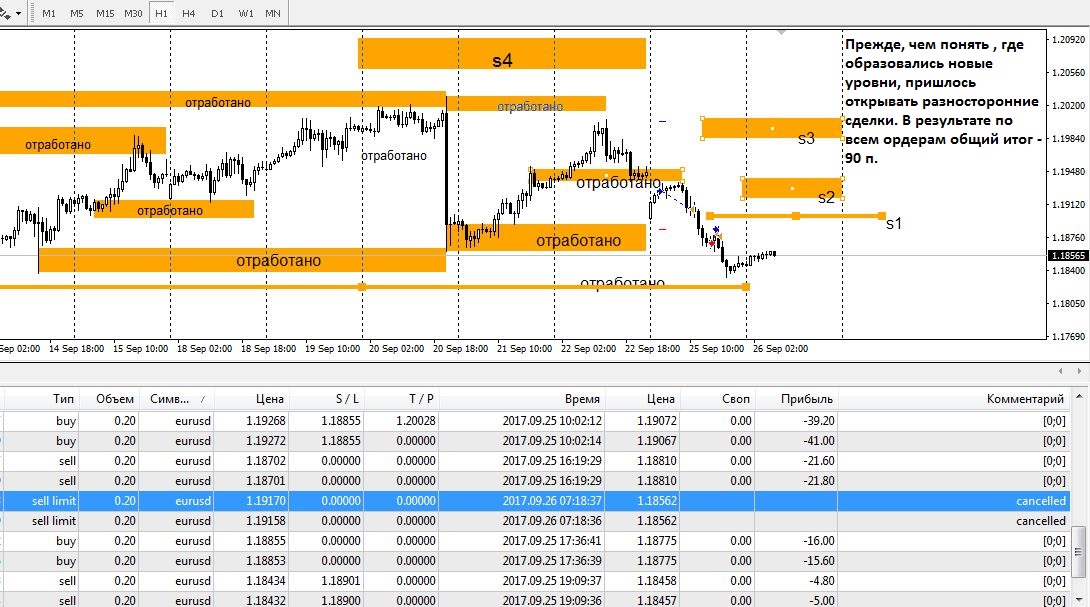This screenshot has height=607, width=1090.
Task: Switch chart to H4 timeframe
Action: click(188, 13)
